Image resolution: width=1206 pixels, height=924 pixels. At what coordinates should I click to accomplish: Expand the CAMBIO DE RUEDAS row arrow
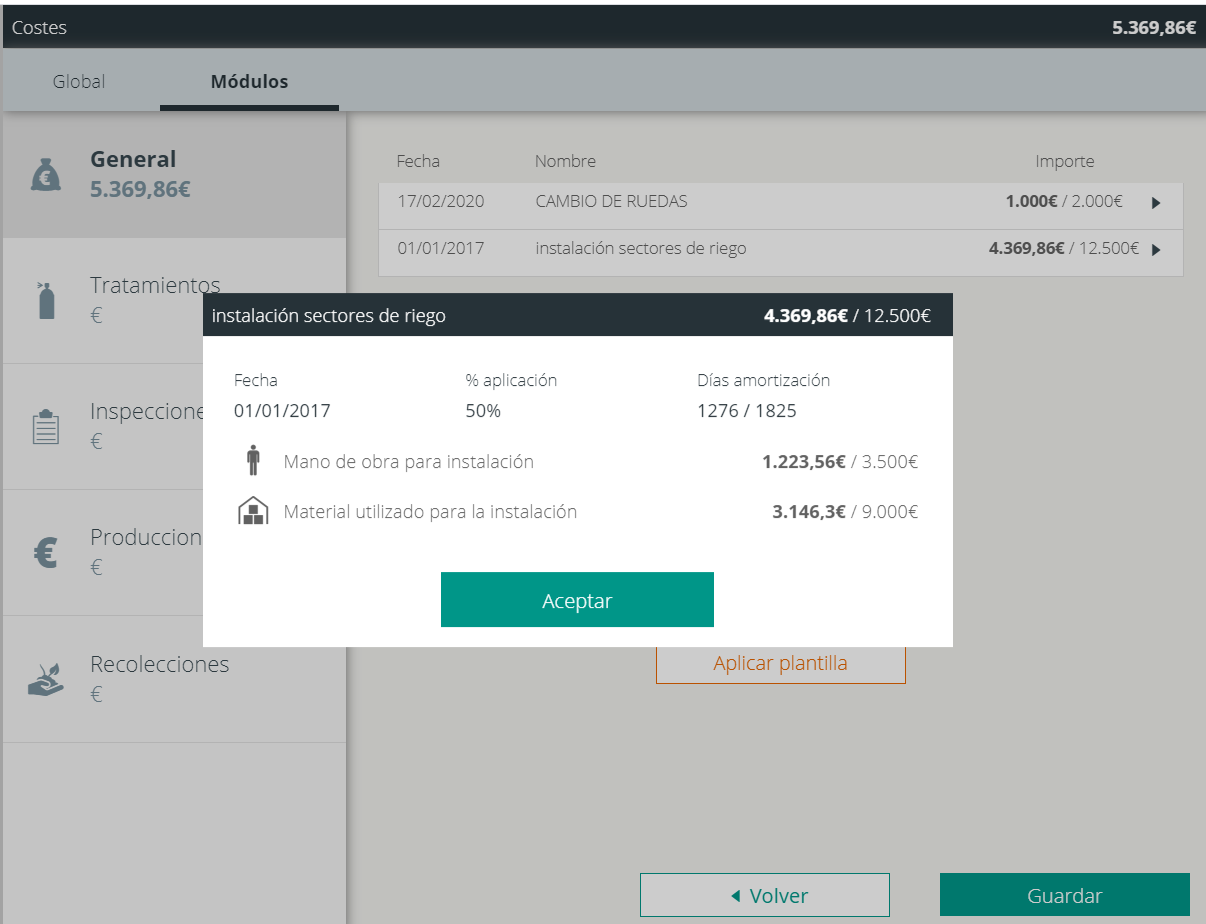[1156, 203]
